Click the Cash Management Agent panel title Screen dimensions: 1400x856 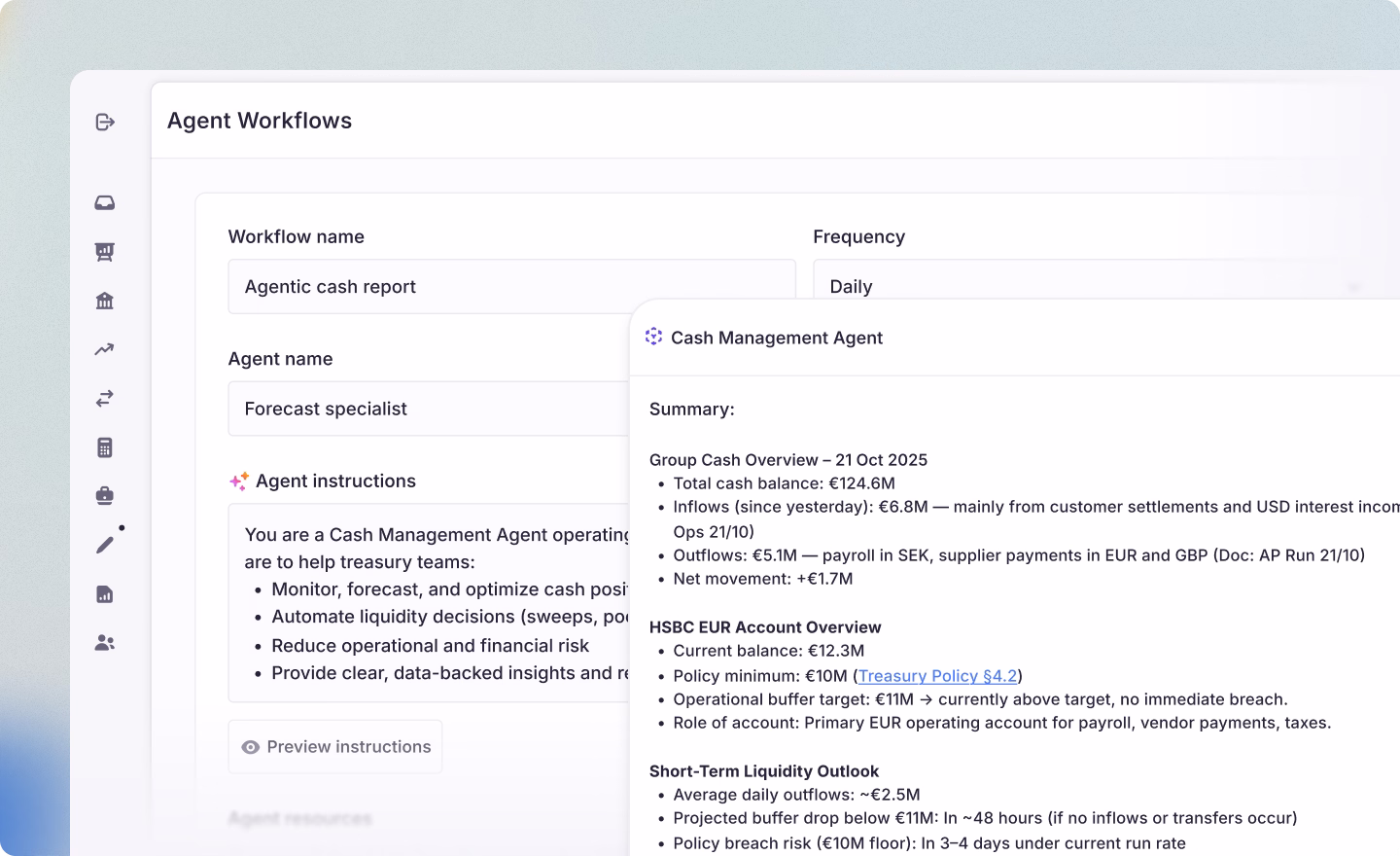(777, 338)
